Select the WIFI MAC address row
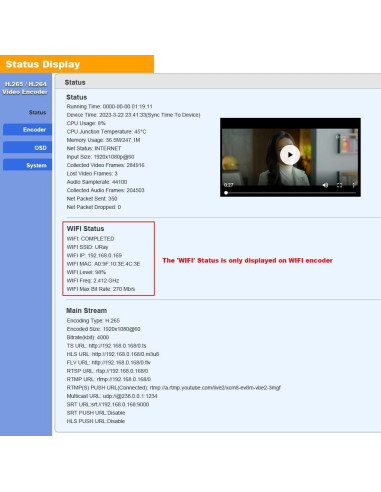The height and width of the screenshot is (492, 381). point(103,264)
